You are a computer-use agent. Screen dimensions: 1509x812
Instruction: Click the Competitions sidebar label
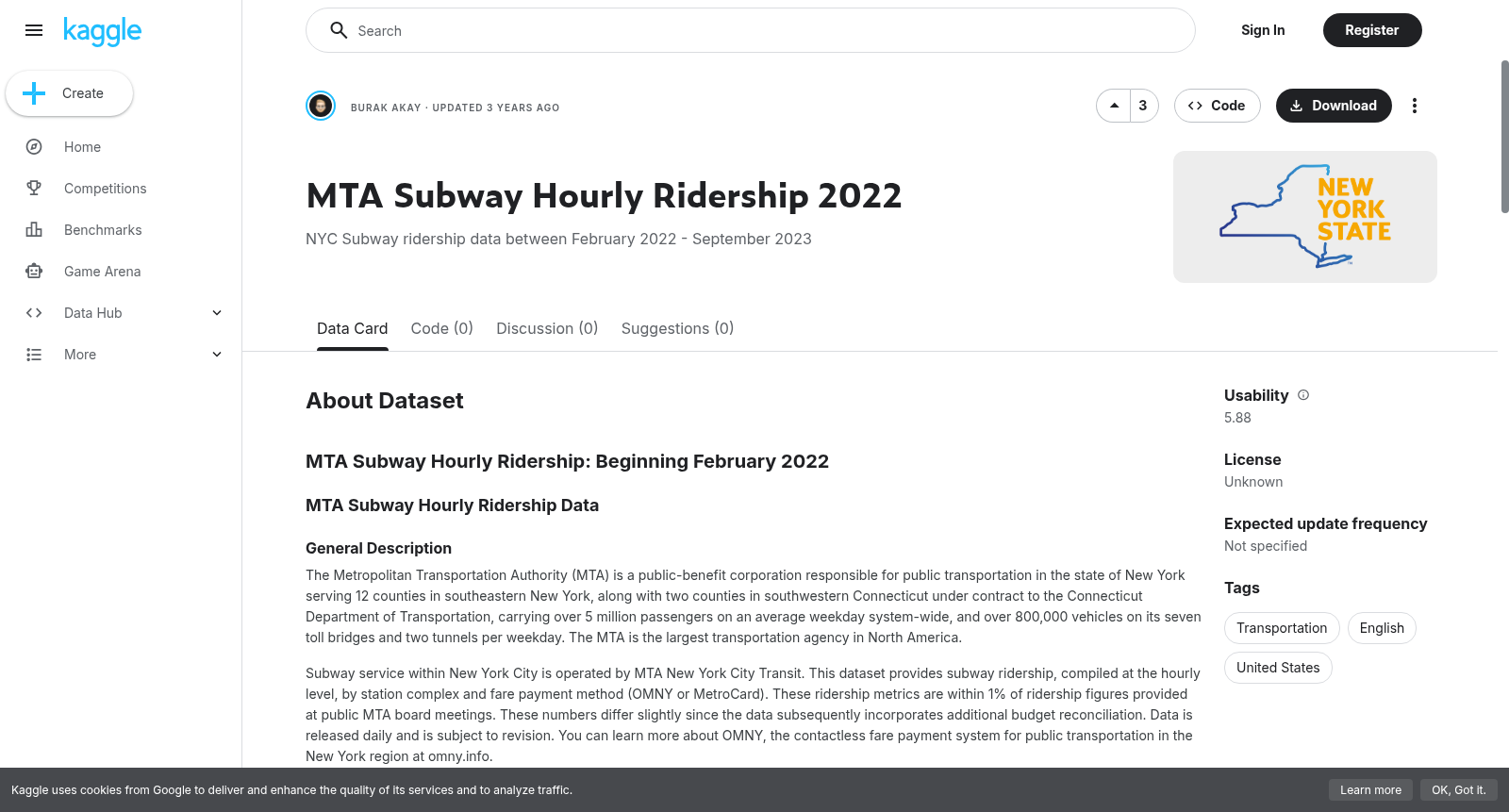pyautogui.click(x=106, y=189)
